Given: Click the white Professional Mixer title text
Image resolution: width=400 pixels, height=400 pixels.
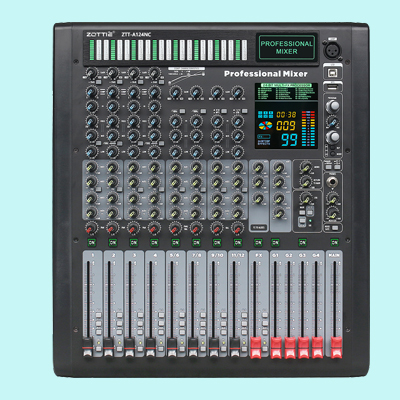Looking at the screenshot, I should (266, 74).
